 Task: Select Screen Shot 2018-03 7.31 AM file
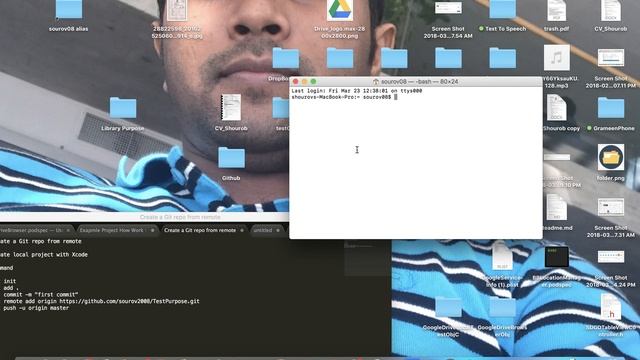611,207
